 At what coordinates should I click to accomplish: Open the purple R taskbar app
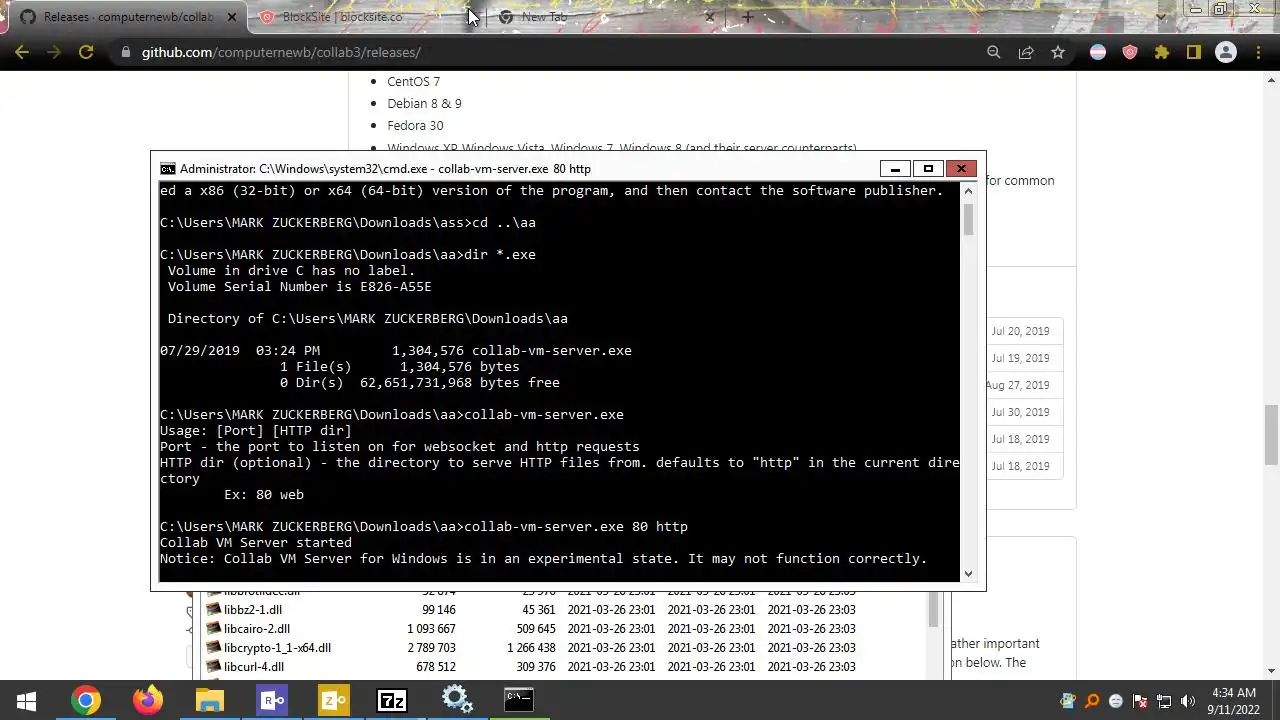[x=271, y=701]
